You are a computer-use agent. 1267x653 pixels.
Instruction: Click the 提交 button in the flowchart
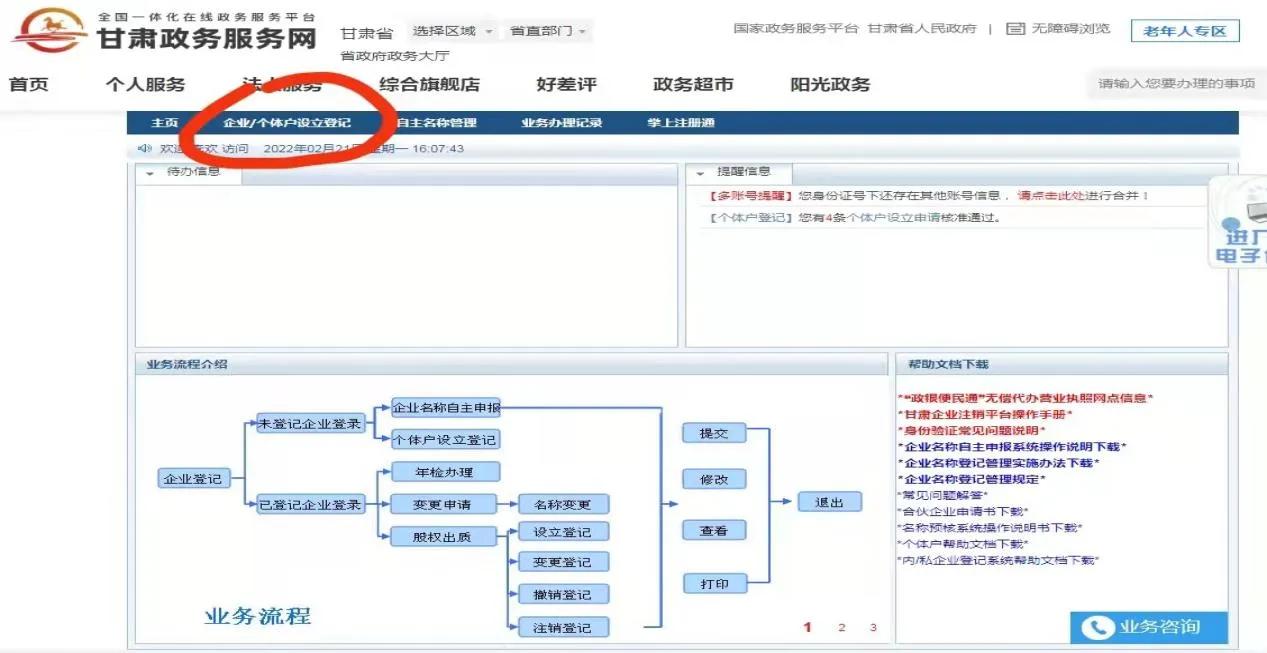(714, 433)
